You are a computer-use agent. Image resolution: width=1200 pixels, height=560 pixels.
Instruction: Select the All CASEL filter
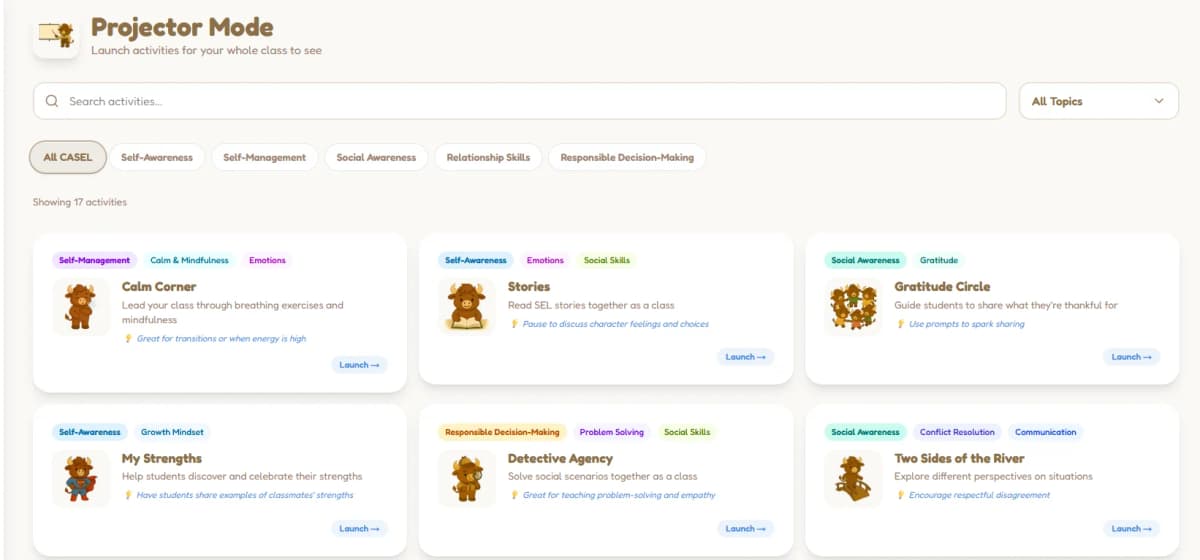68,157
